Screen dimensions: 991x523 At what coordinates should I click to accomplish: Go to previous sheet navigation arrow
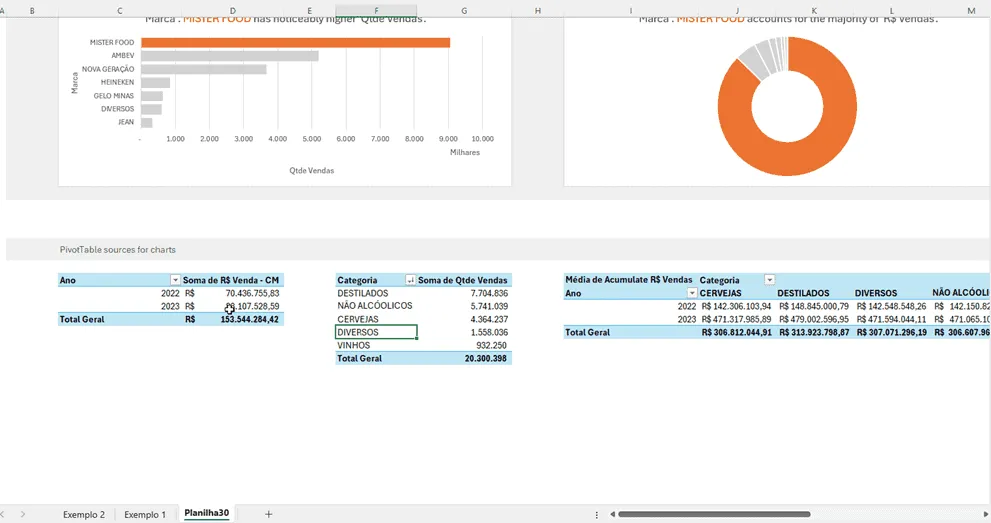coord(3,514)
